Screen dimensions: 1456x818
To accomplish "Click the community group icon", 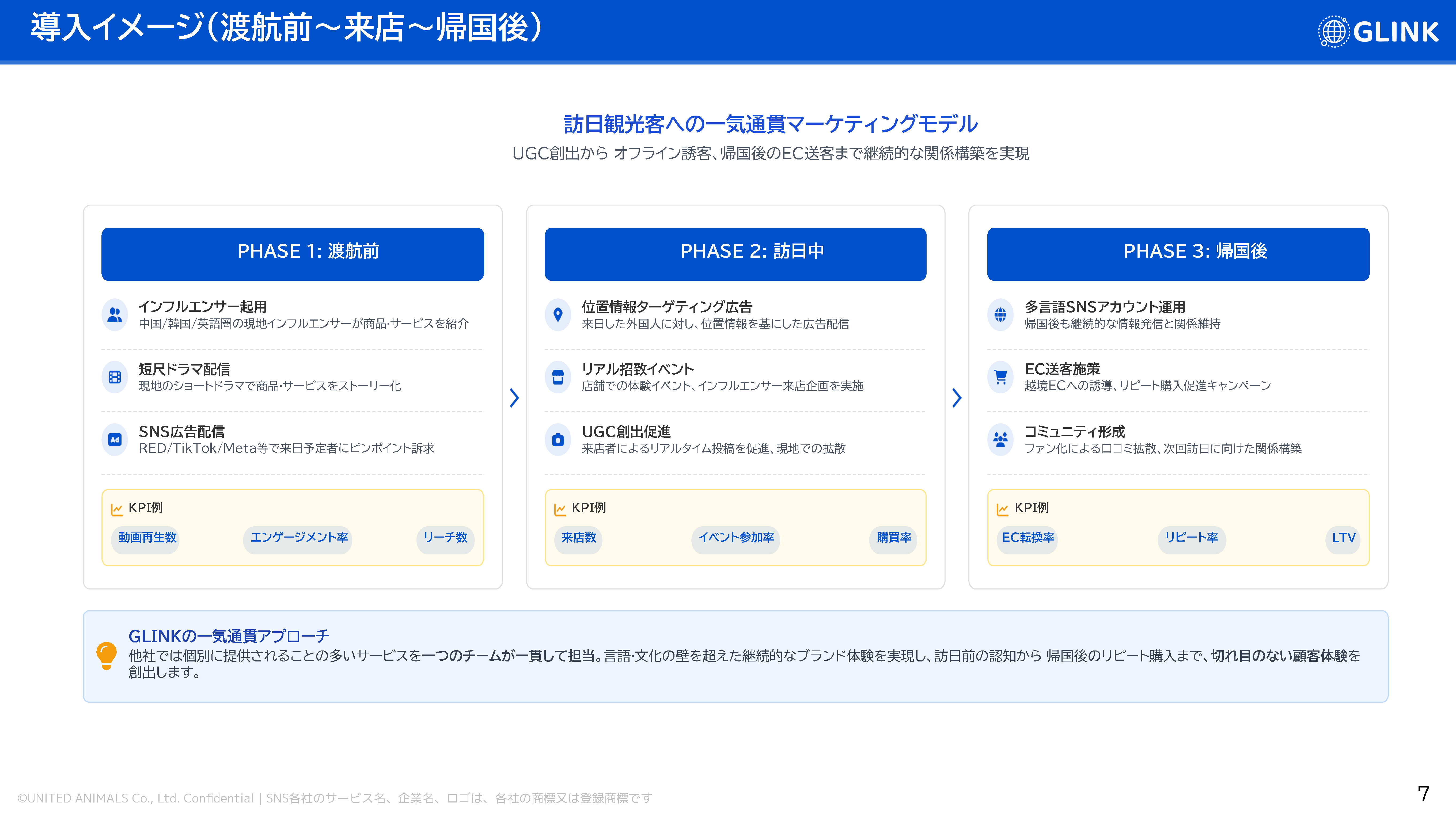I will (x=1000, y=440).
